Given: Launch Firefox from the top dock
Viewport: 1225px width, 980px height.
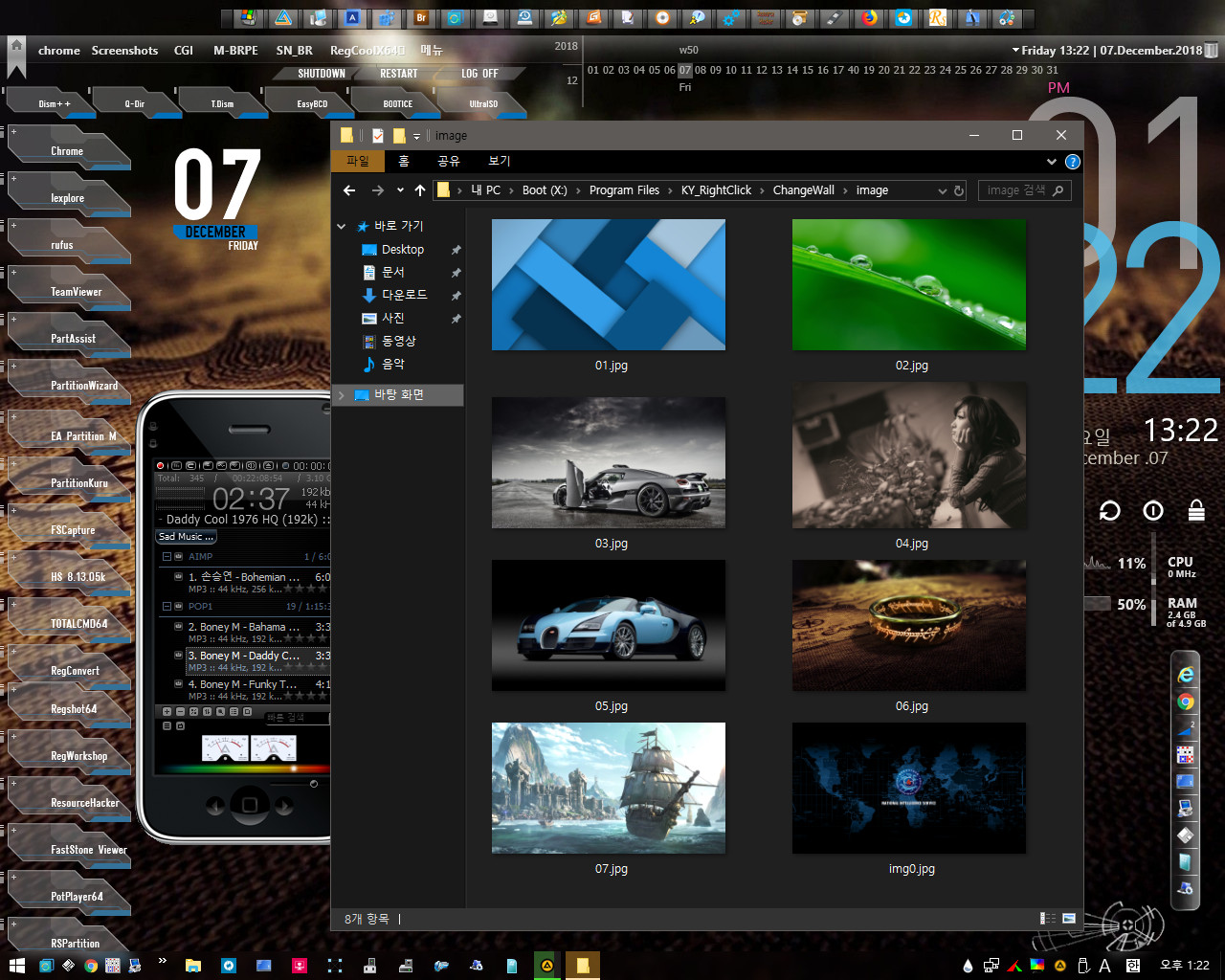Looking at the screenshot, I should click(x=868, y=17).
